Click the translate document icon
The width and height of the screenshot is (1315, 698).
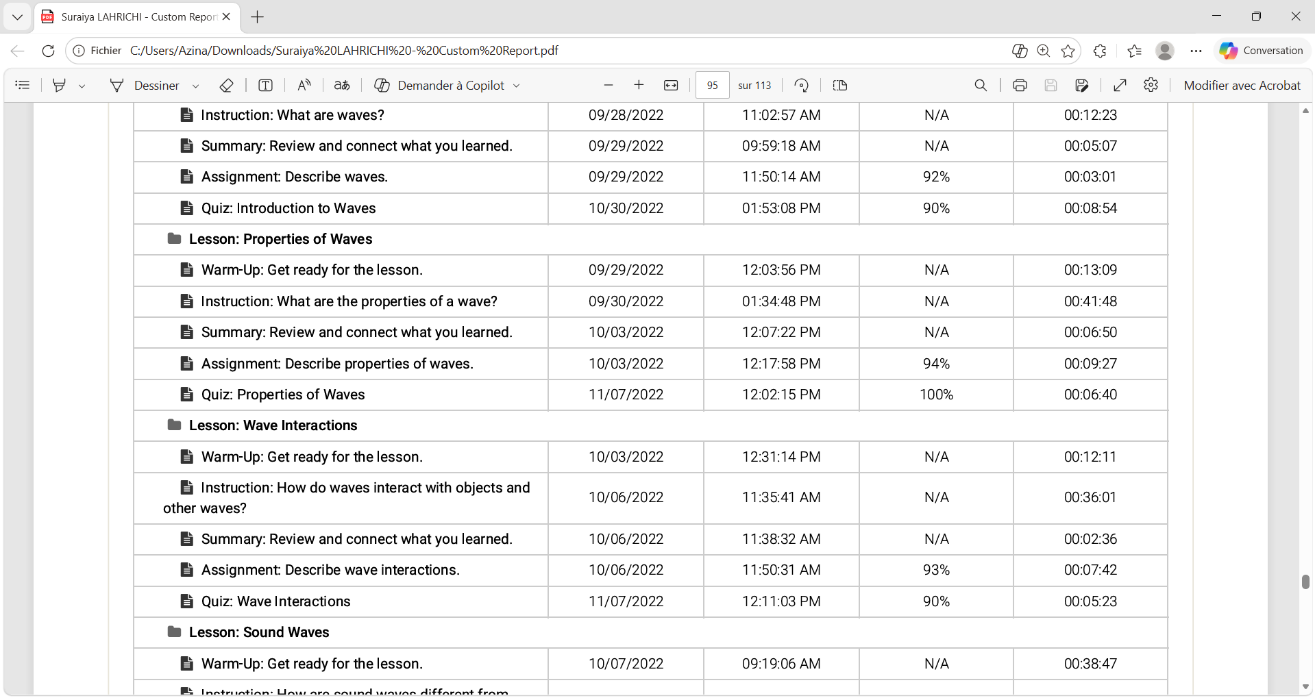tap(342, 86)
